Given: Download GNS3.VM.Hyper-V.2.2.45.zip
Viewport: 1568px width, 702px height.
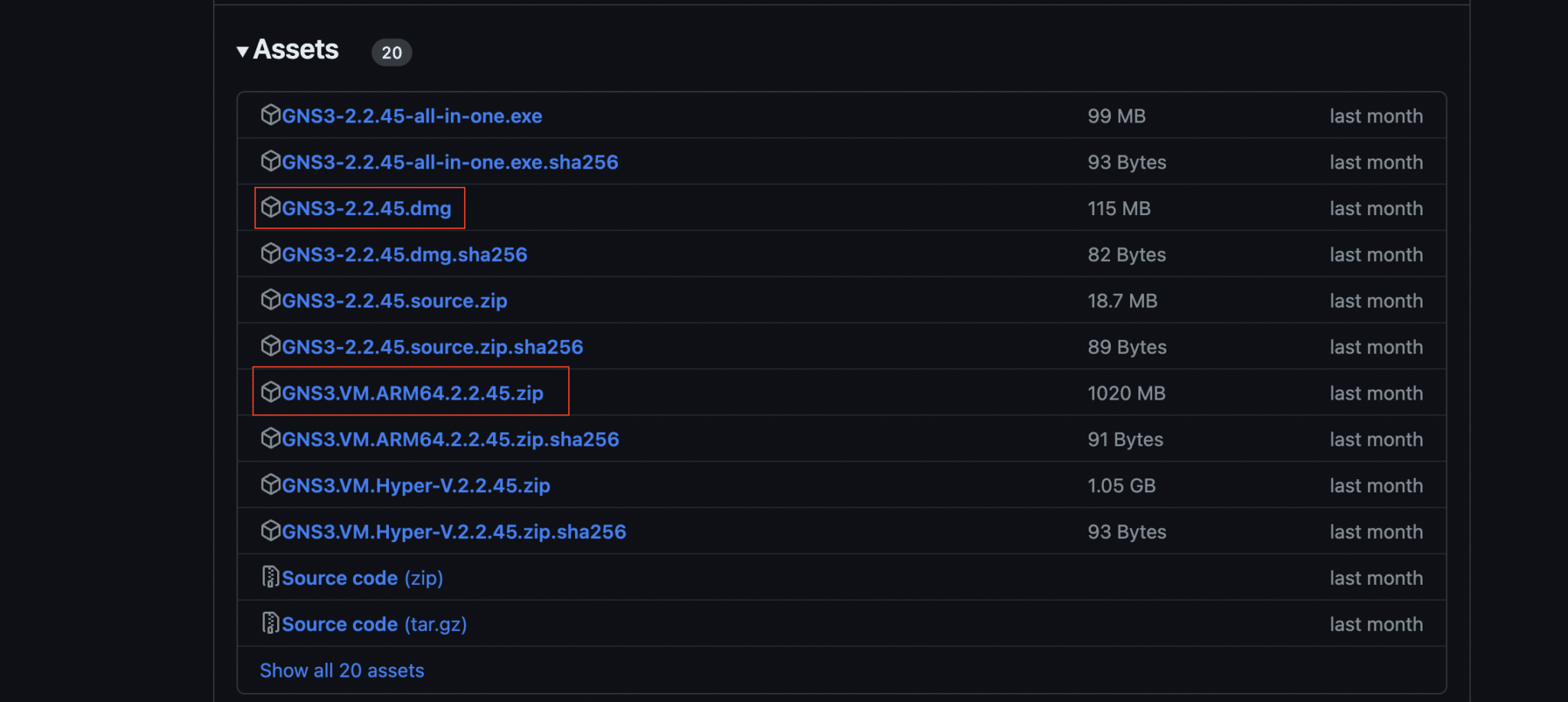Looking at the screenshot, I should (416, 485).
